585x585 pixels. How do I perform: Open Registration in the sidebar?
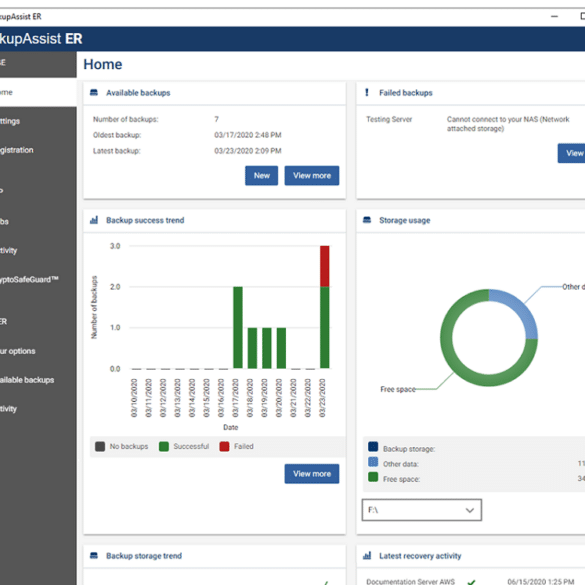38,150
